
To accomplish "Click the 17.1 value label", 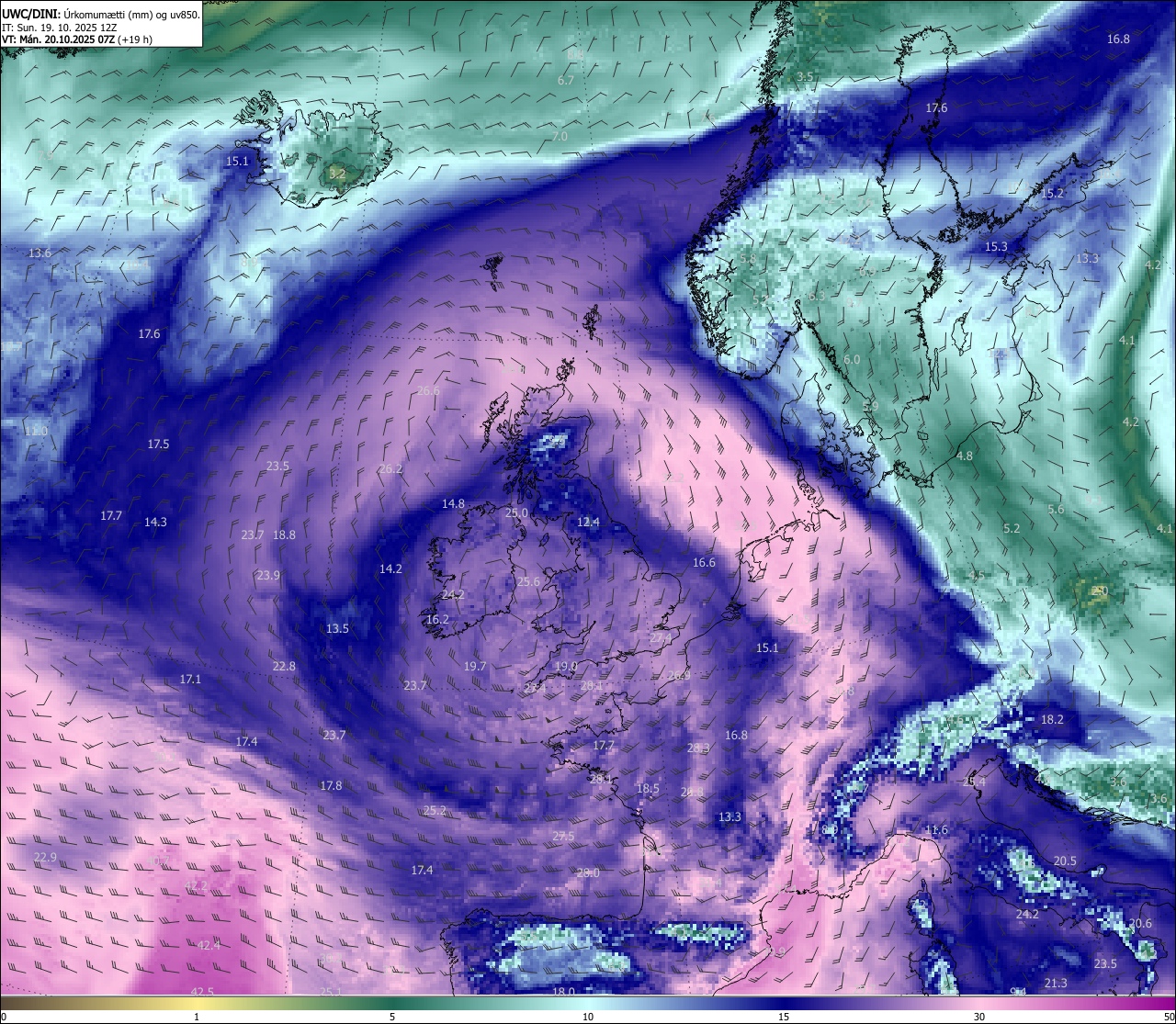I will pyautogui.click(x=190, y=680).
